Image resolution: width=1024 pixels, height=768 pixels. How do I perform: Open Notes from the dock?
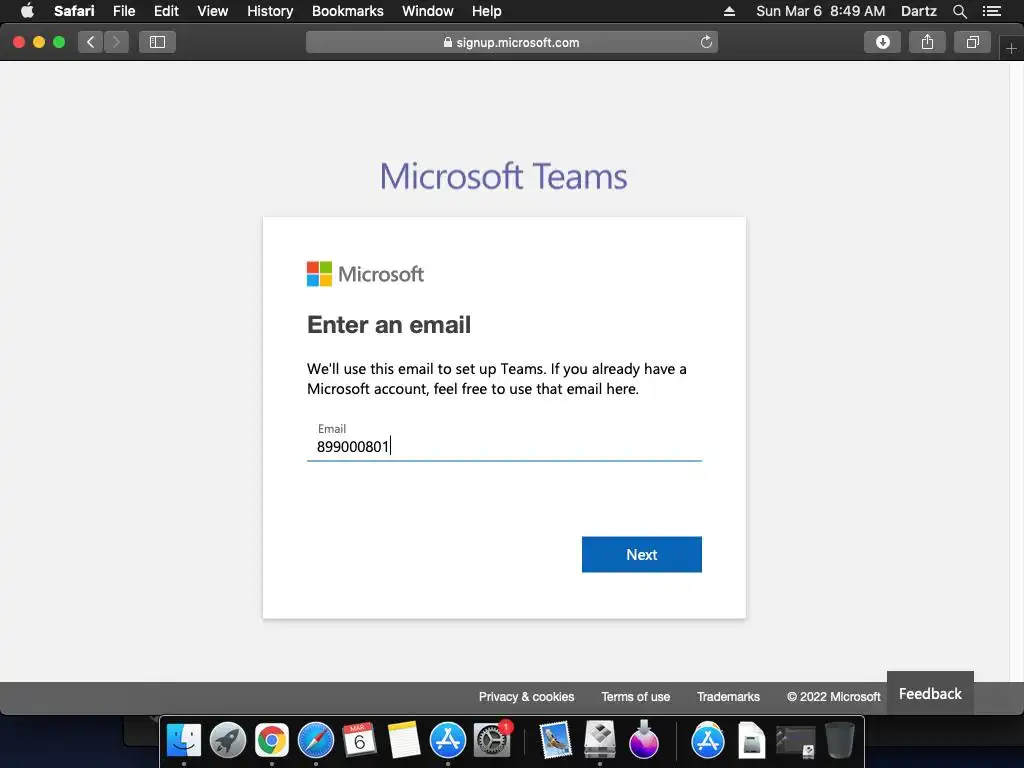click(404, 741)
